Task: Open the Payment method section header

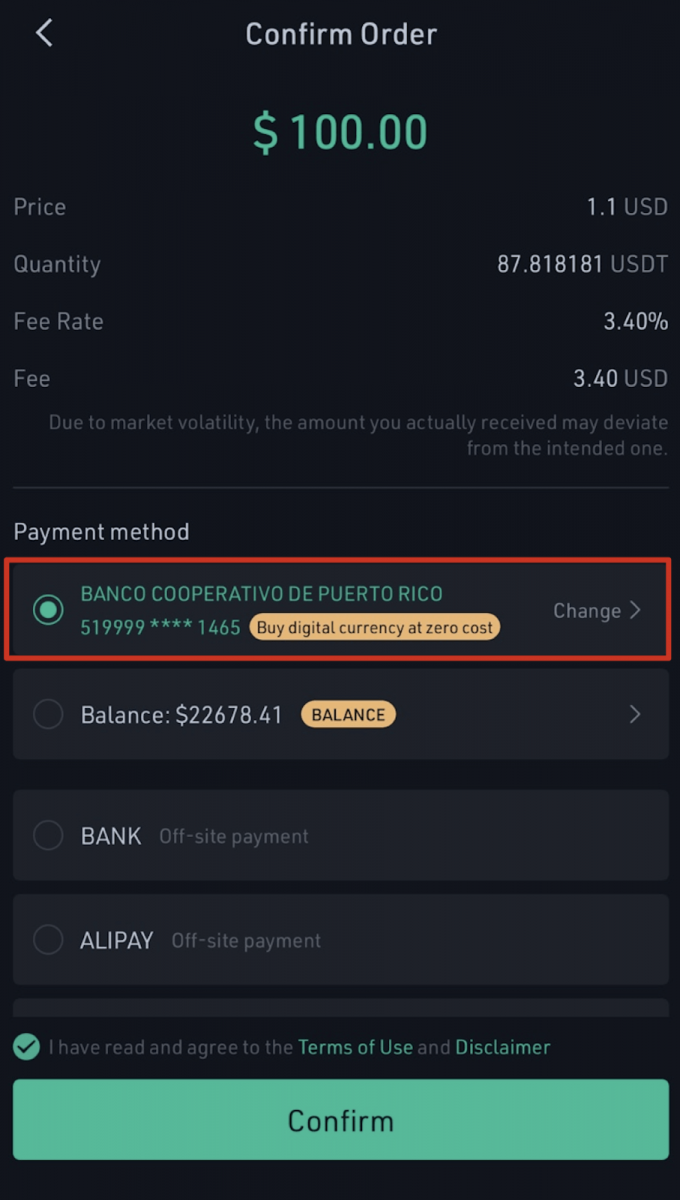Action: 101,531
